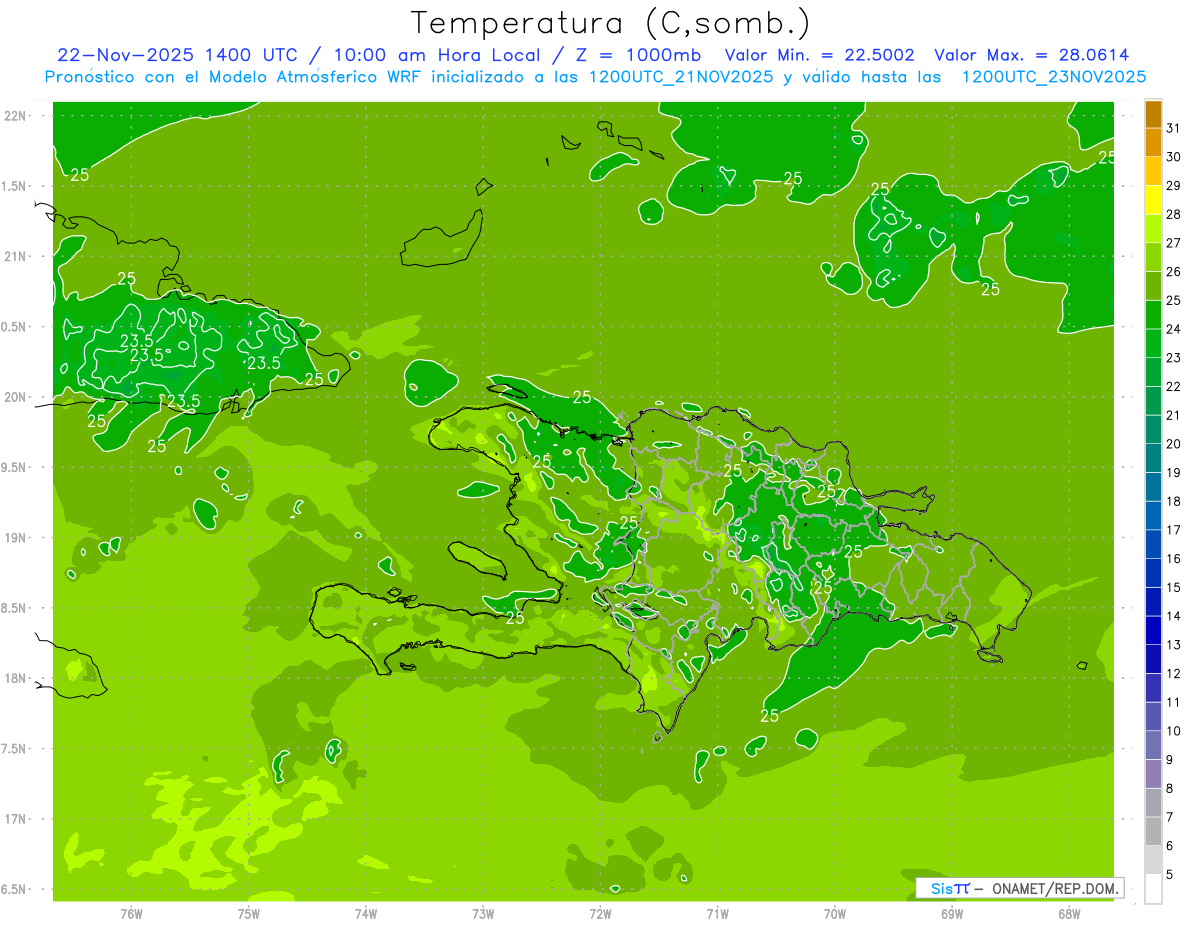1200x927 pixels.
Task: Click the 71W longitude axis label
Action: 717,914
